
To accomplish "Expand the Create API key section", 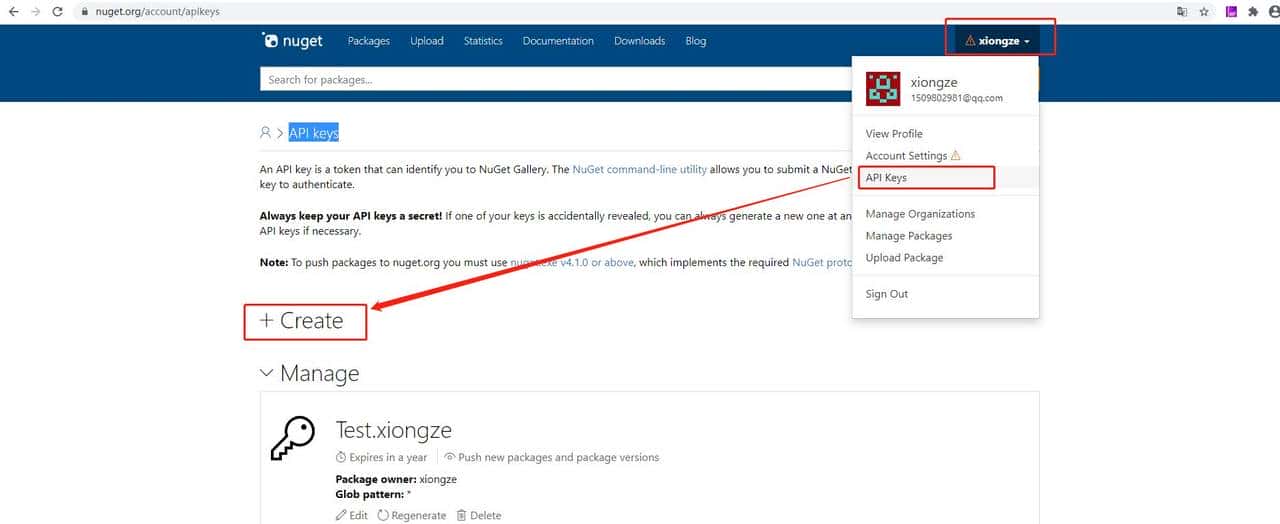I will click(x=303, y=321).
